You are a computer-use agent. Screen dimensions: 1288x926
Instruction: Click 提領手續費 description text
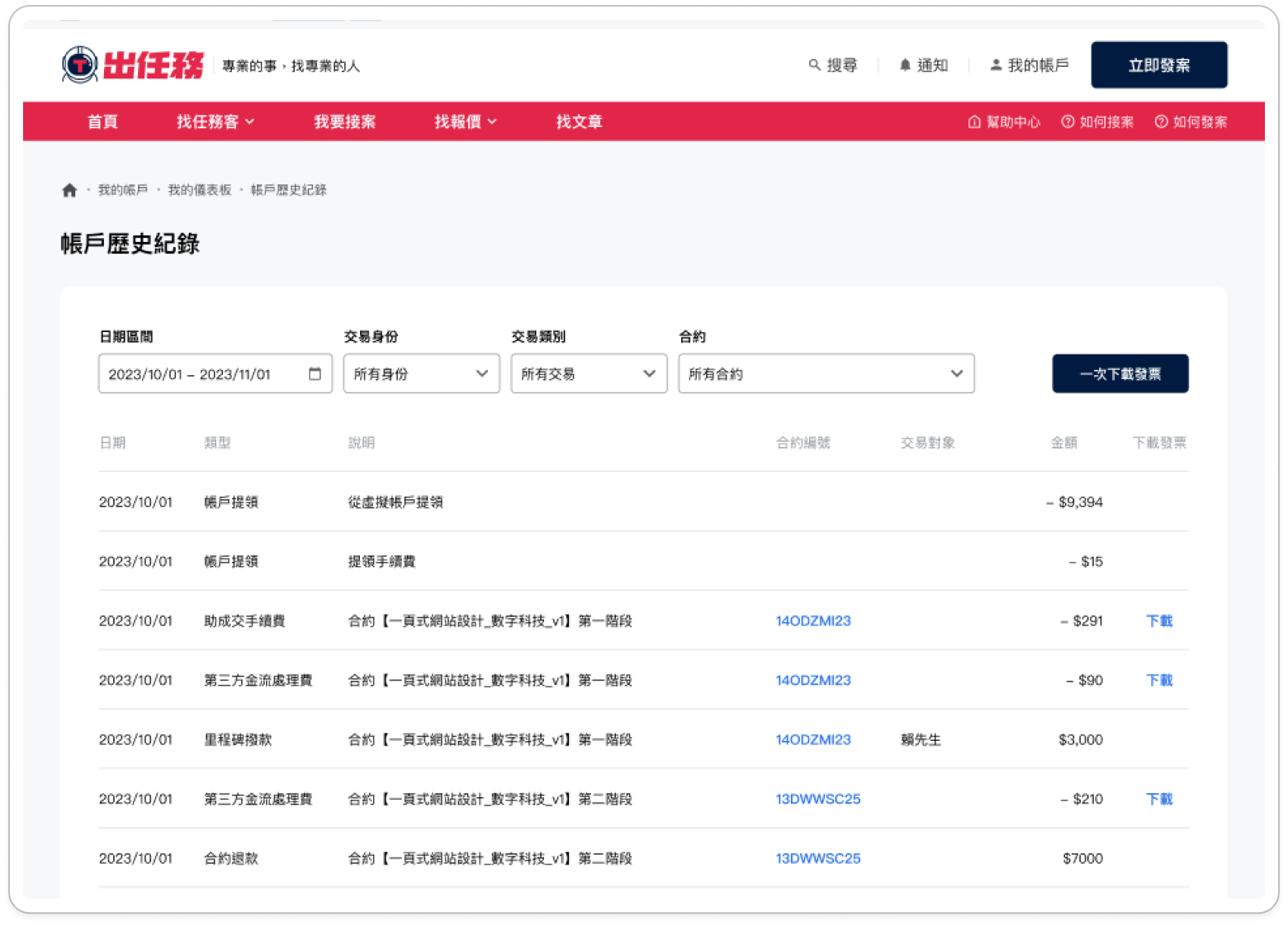click(x=381, y=562)
